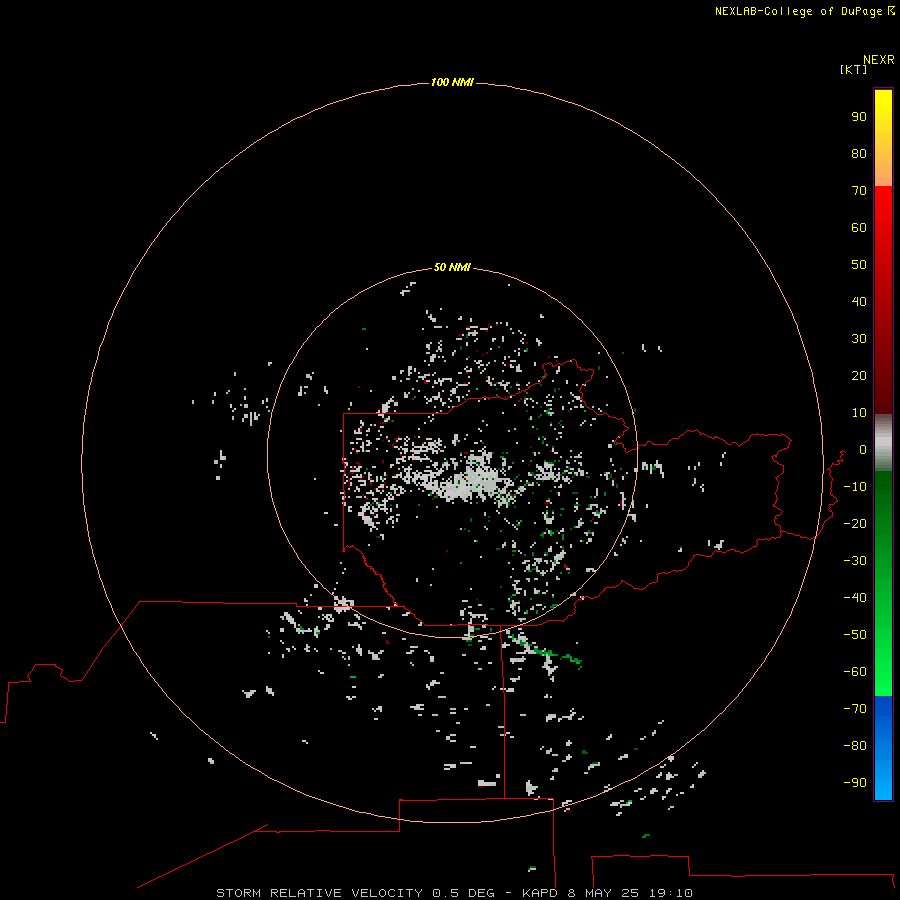Image resolution: width=900 pixels, height=900 pixels.
Task: Click the blue segment of color bar
Action: pyautogui.click(x=883, y=747)
